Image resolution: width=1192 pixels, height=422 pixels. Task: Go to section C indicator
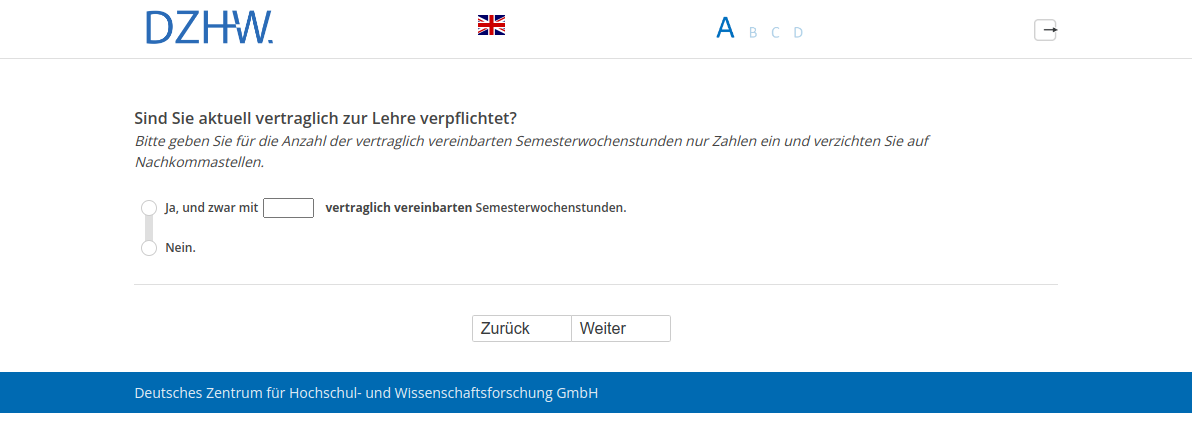pyautogui.click(x=775, y=32)
